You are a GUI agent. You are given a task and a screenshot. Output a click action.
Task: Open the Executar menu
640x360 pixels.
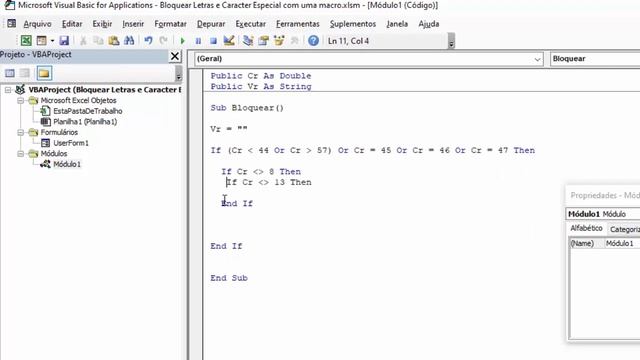pos(251,24)
